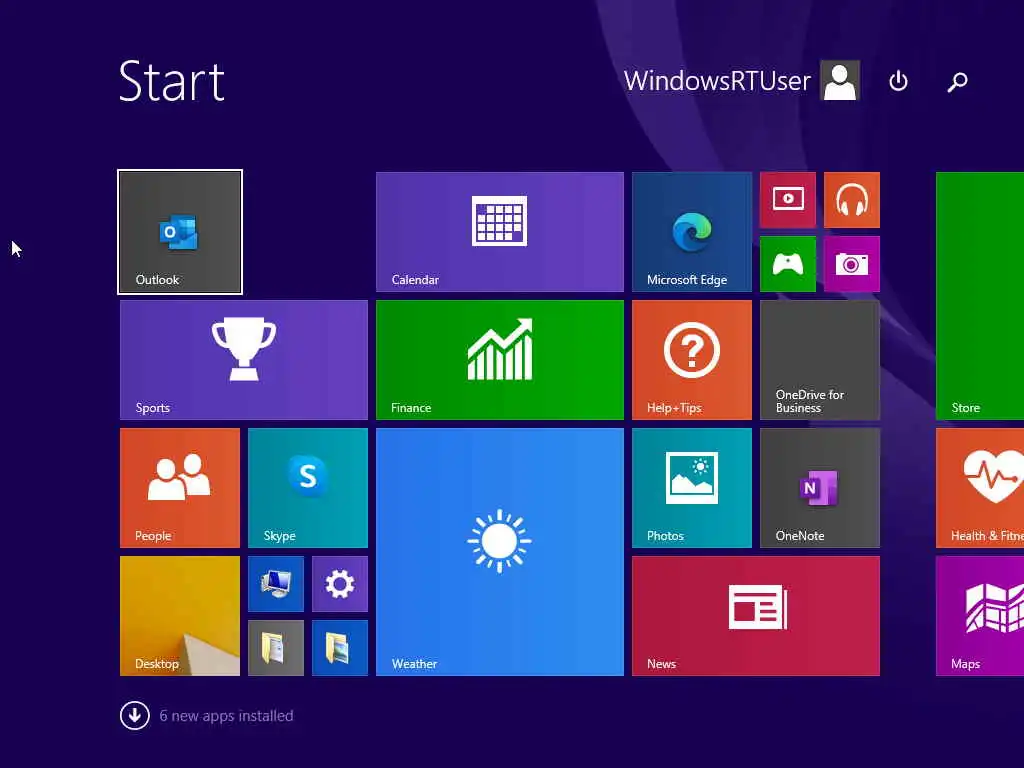This screenshot has width=1024, height=768.
Task: Open the Calendar tile
Action: 500,232
